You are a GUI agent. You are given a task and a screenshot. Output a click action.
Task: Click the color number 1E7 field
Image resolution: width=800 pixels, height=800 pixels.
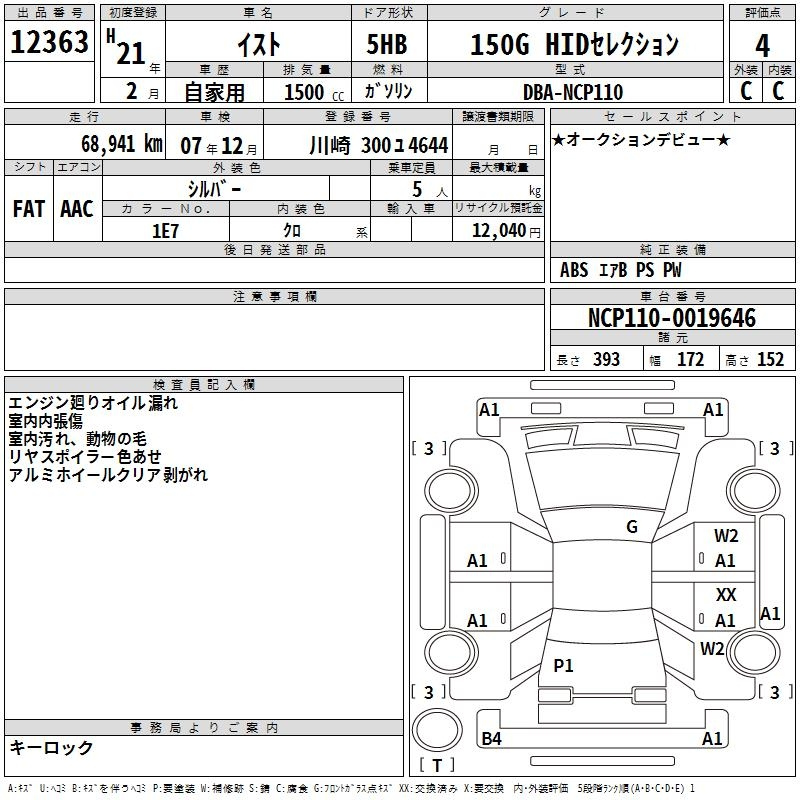click(164, 230)
